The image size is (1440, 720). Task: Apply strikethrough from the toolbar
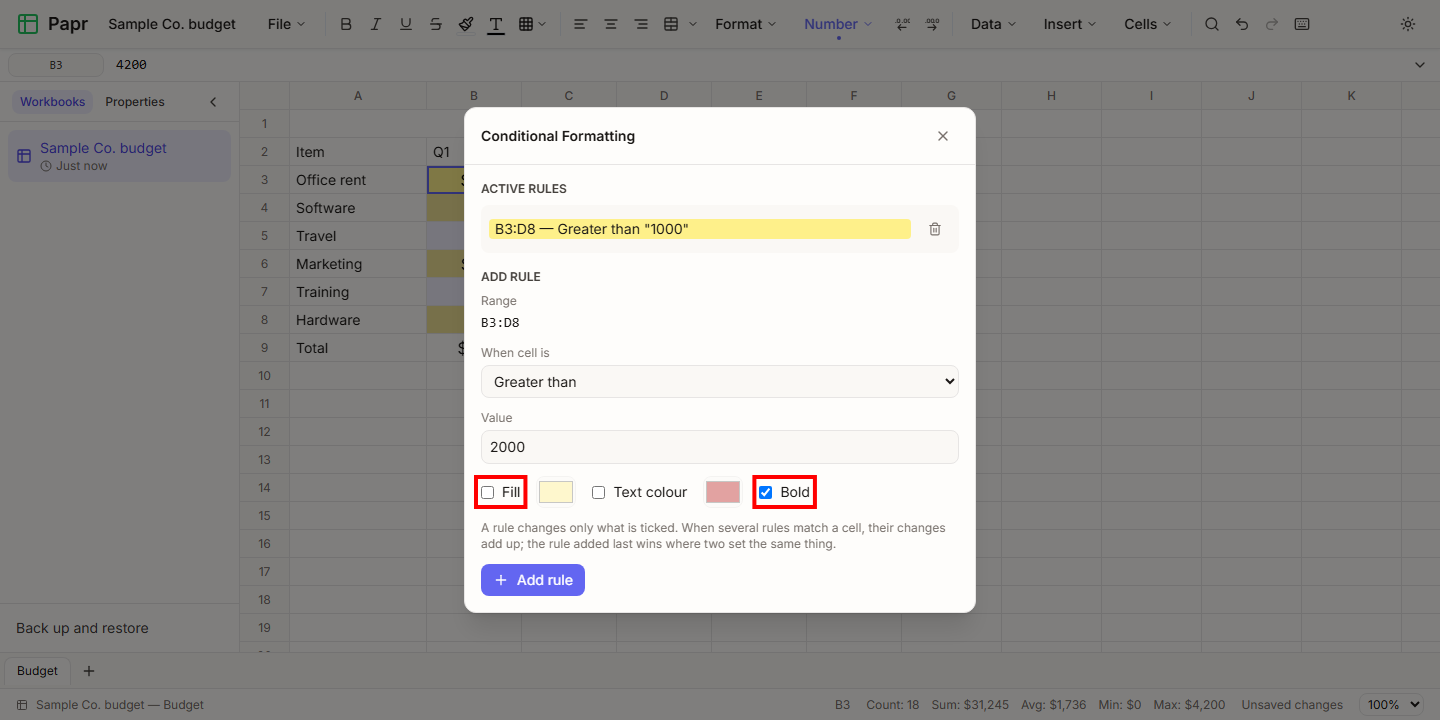pyautogui.click(x=436, y=24)
